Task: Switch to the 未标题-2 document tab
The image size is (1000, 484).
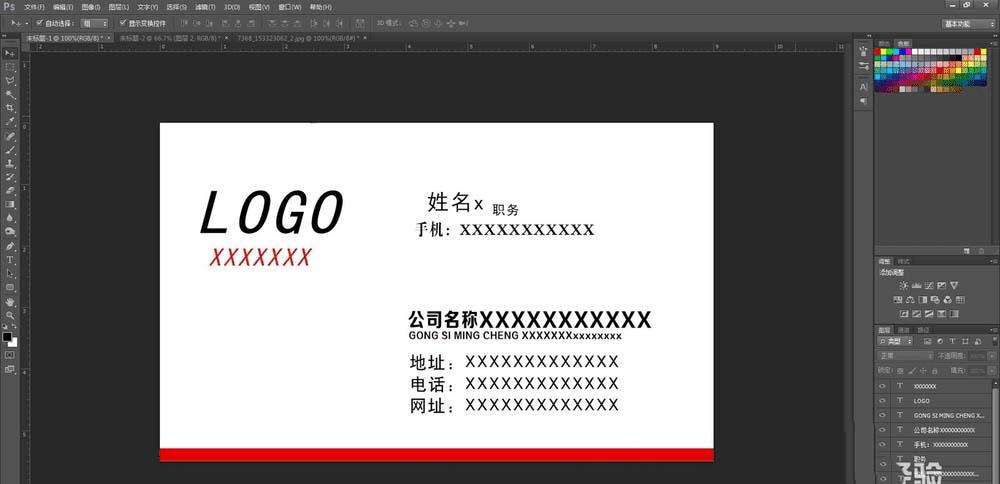Action: (x=170, y=38)
